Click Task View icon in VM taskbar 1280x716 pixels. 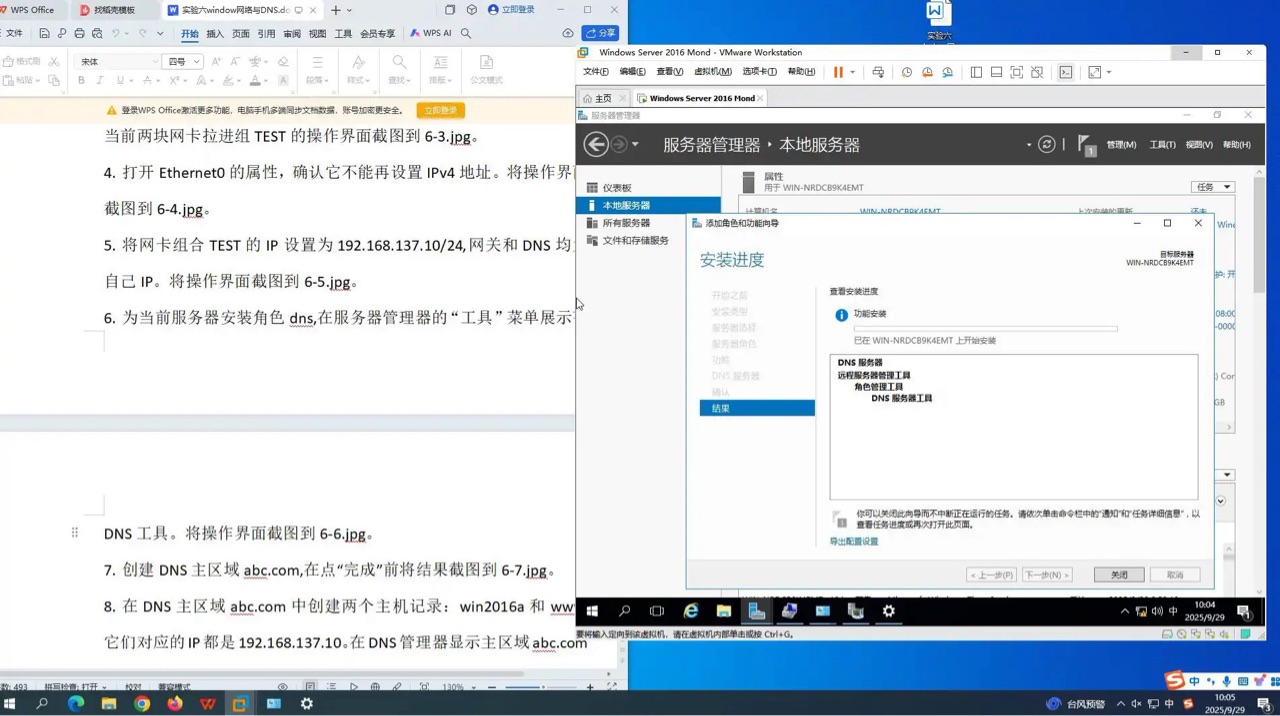point(657,611)
